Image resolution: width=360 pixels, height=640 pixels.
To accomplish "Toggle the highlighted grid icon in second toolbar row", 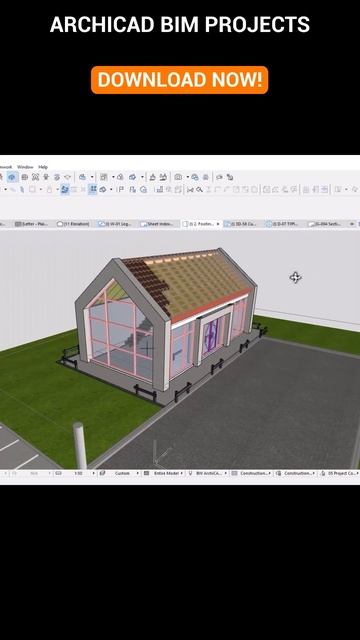I will [x=93, y=189].
